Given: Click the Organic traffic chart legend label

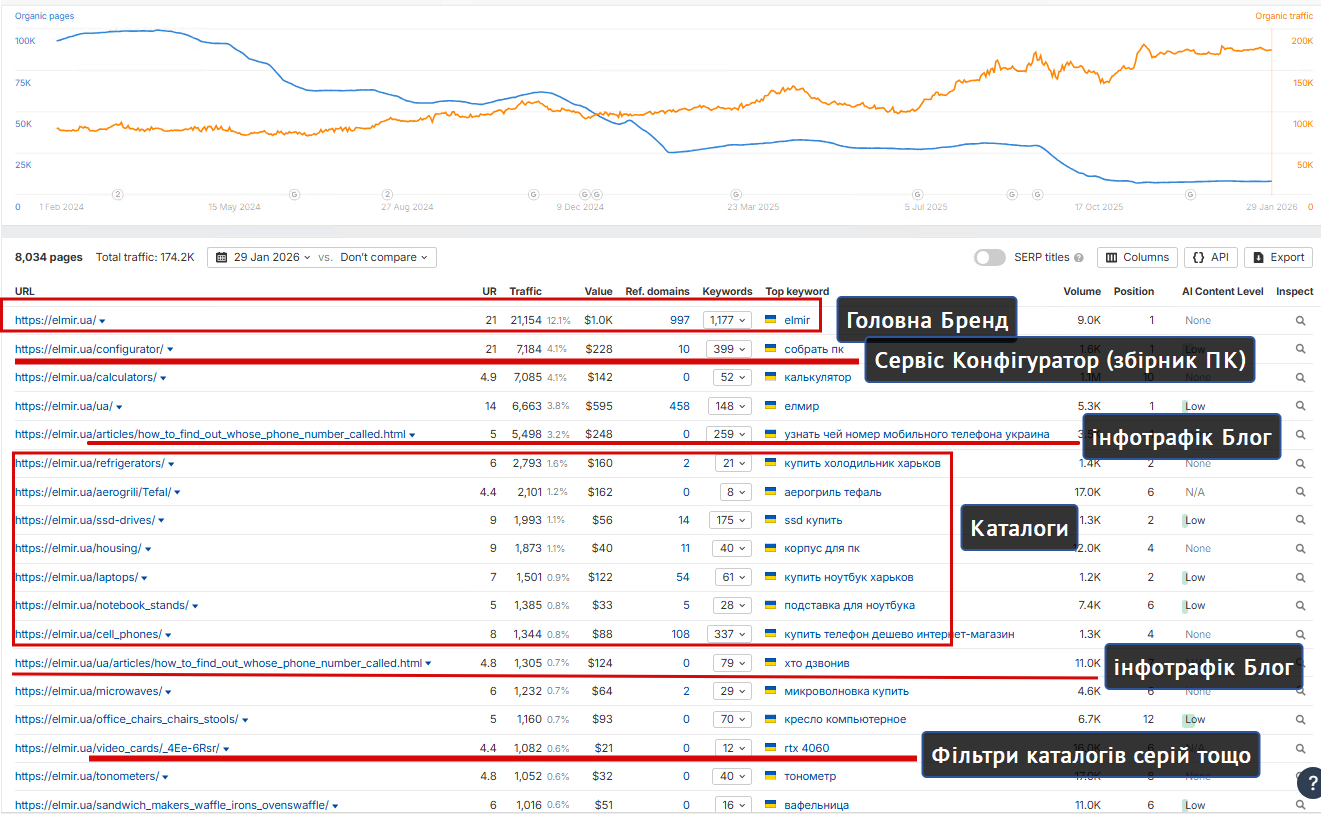Looking at the screenshot, I should [1284, 16].
